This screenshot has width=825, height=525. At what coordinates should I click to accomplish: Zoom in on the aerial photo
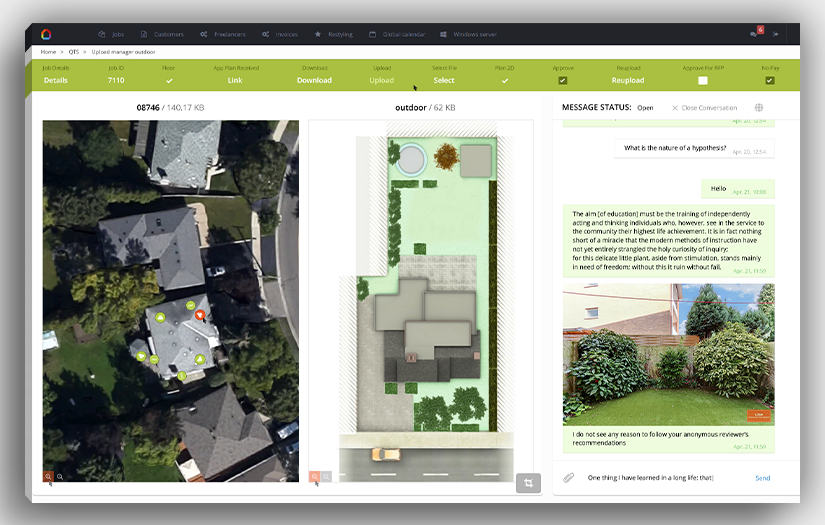point(48,477)
